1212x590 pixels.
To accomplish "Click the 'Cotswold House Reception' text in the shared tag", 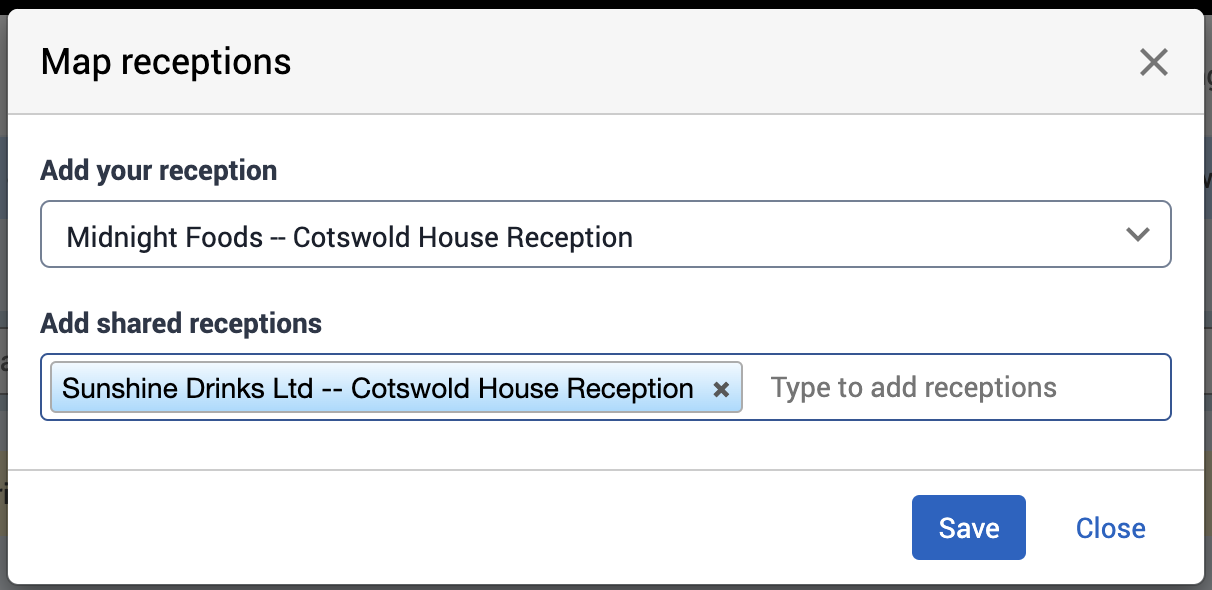I will [x=522, y=388].
